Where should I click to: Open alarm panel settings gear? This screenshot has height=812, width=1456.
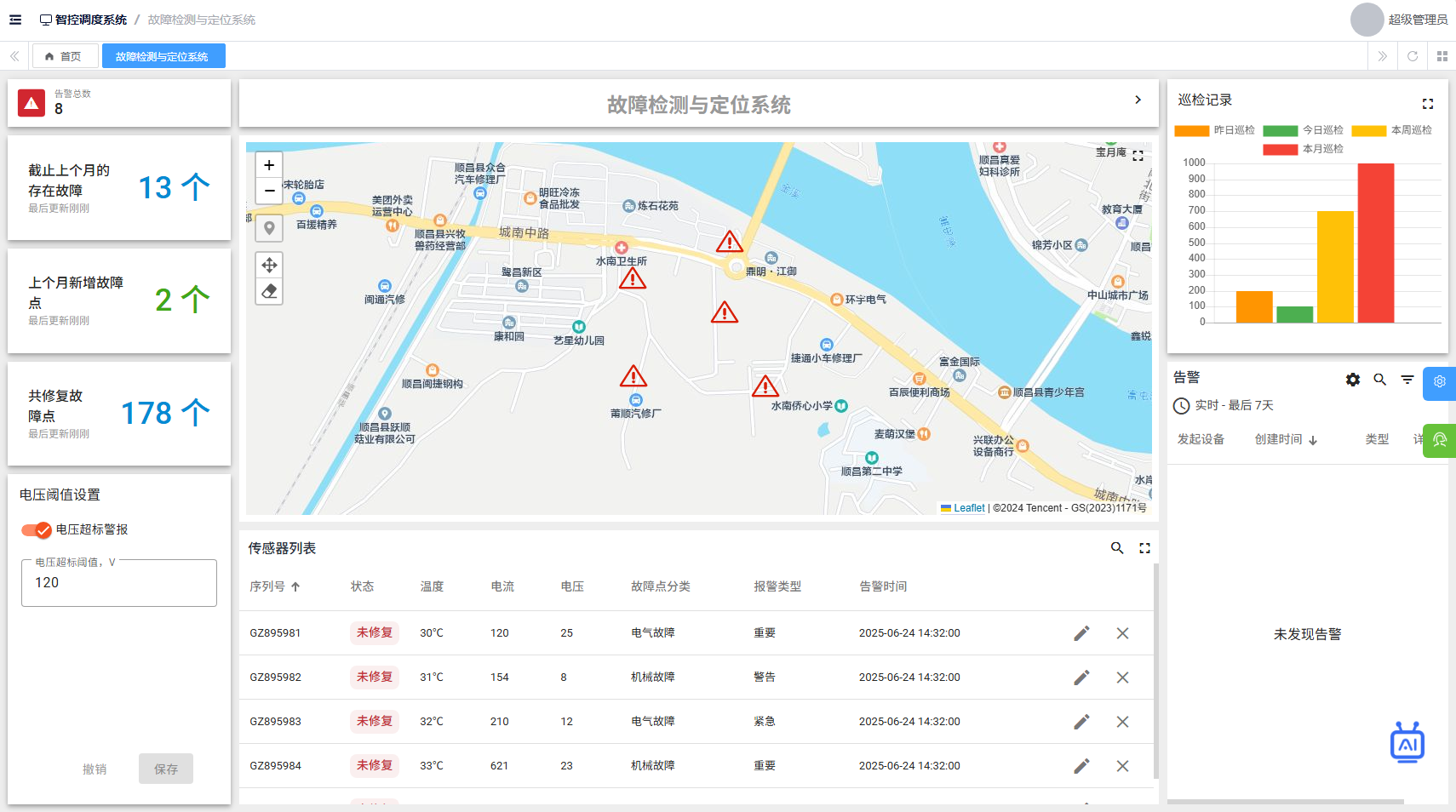1353,380
